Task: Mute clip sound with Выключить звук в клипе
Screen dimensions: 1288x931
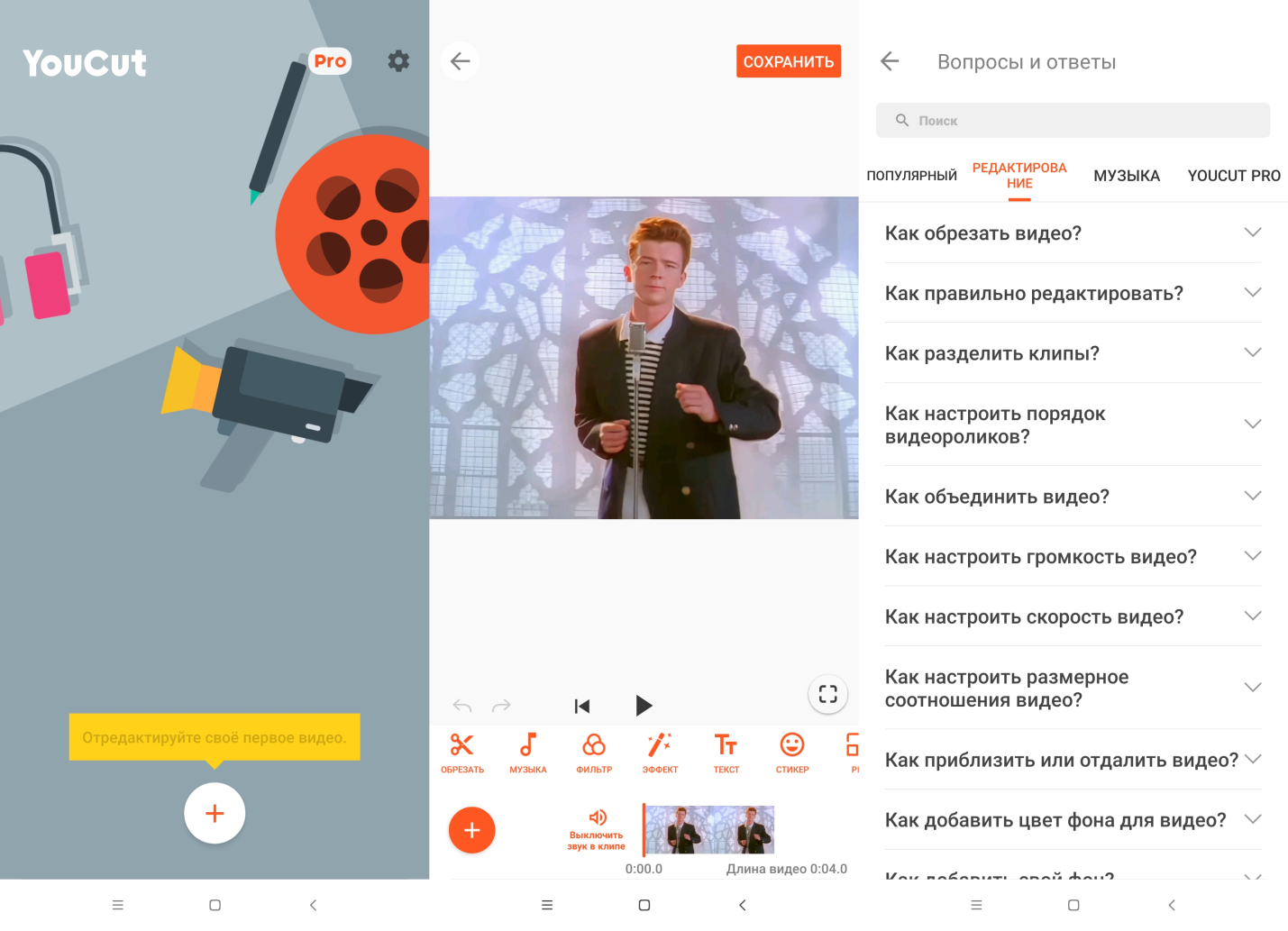Action: click(597, 830)
